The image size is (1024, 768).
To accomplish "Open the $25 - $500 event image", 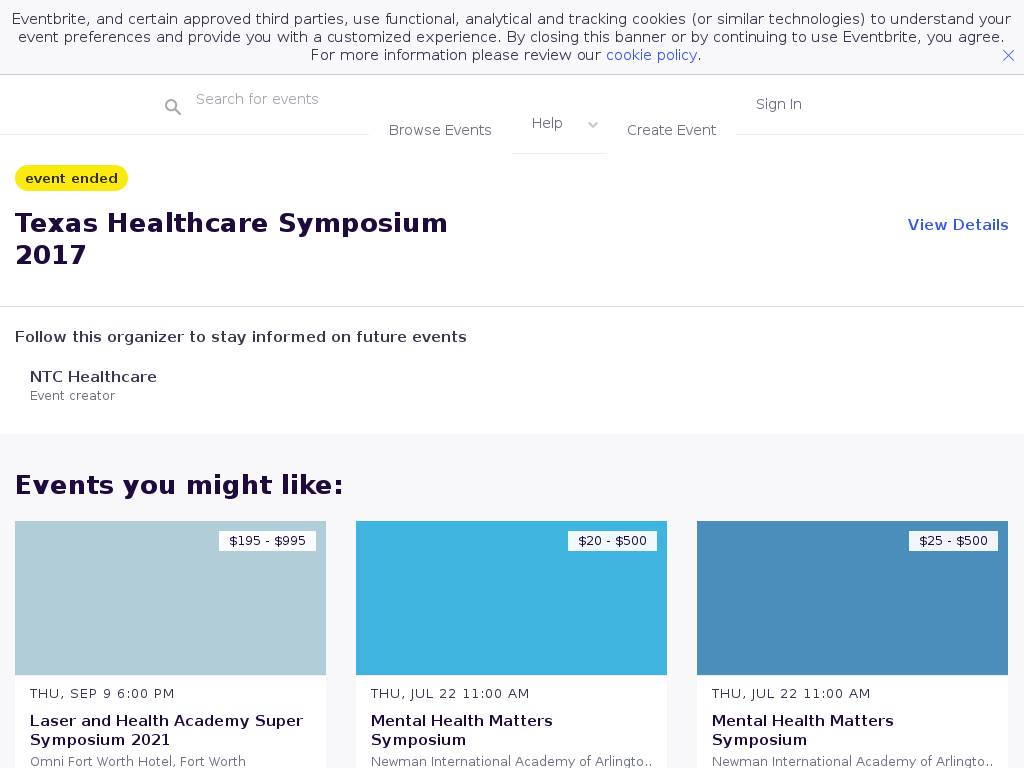I will [x=852, y=608].
